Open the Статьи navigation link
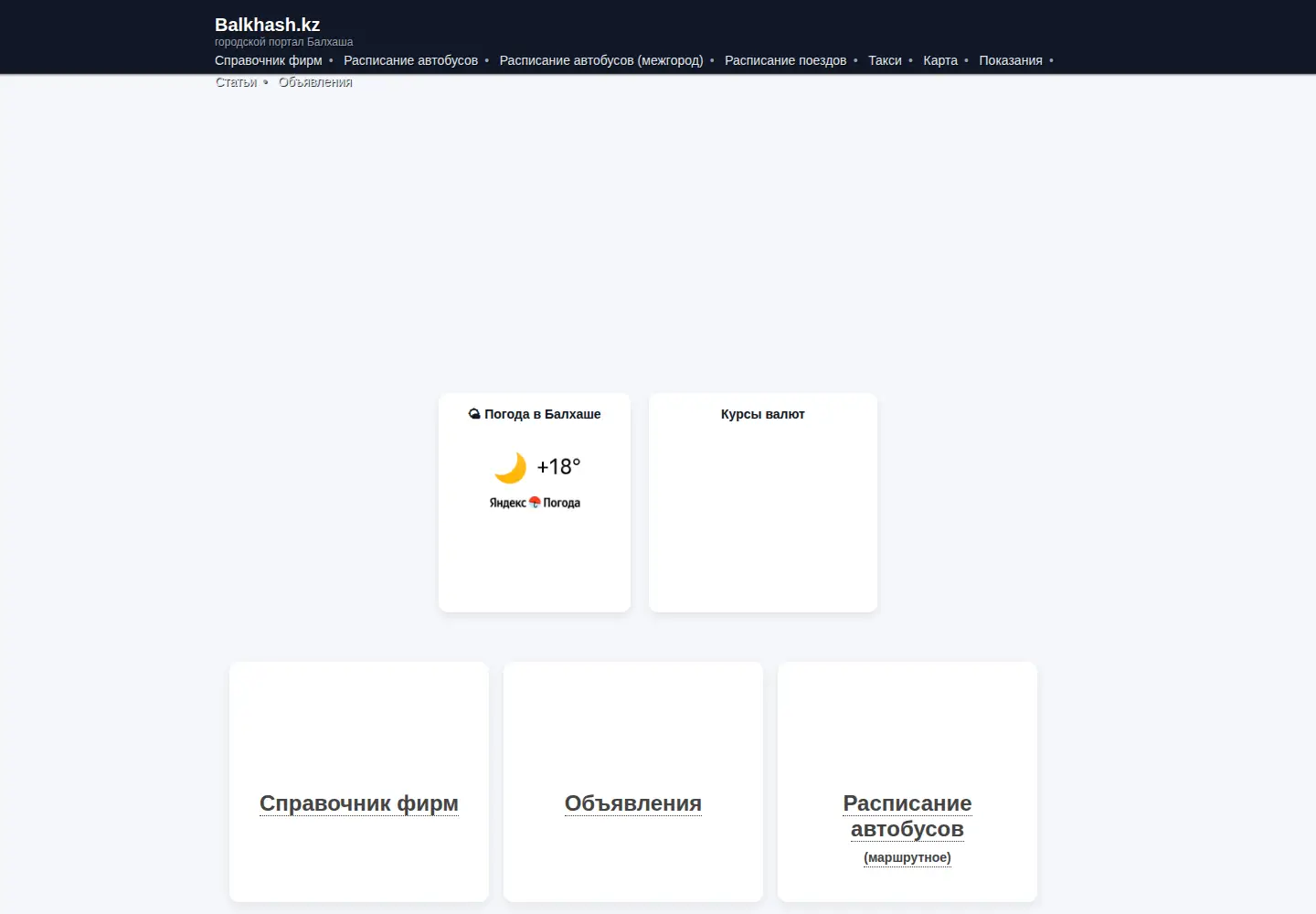Screen dimensions: 1316x914 pyautogui.click(x=236, y=82)
